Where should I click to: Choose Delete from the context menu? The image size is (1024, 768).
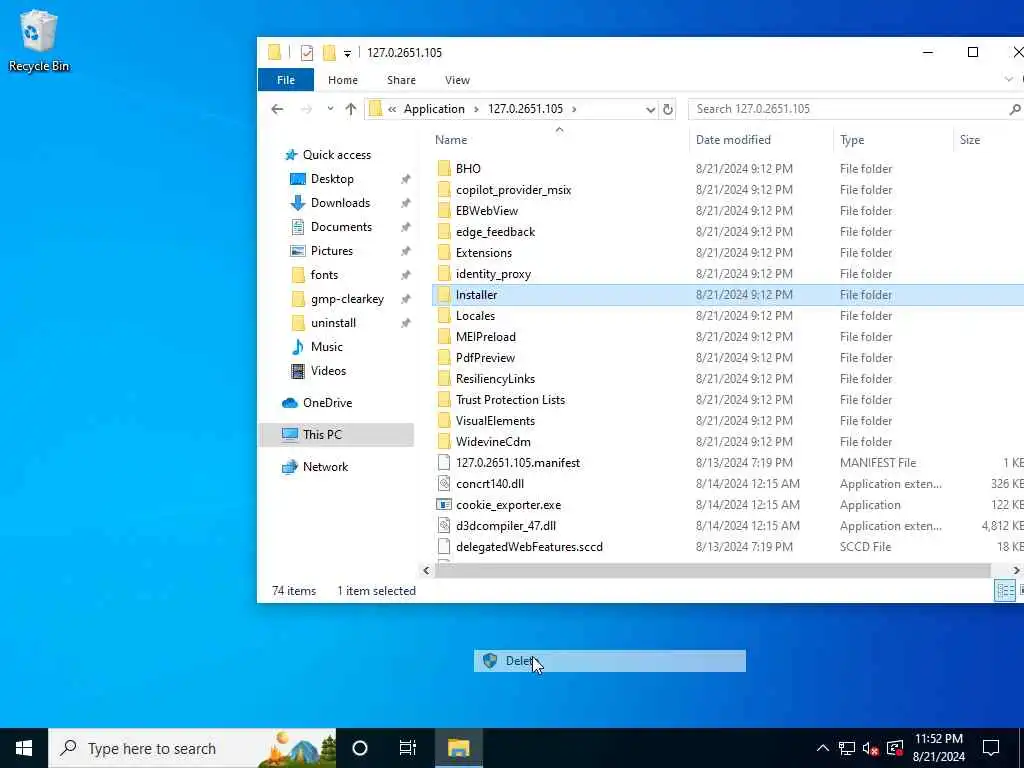coord(609,661)
